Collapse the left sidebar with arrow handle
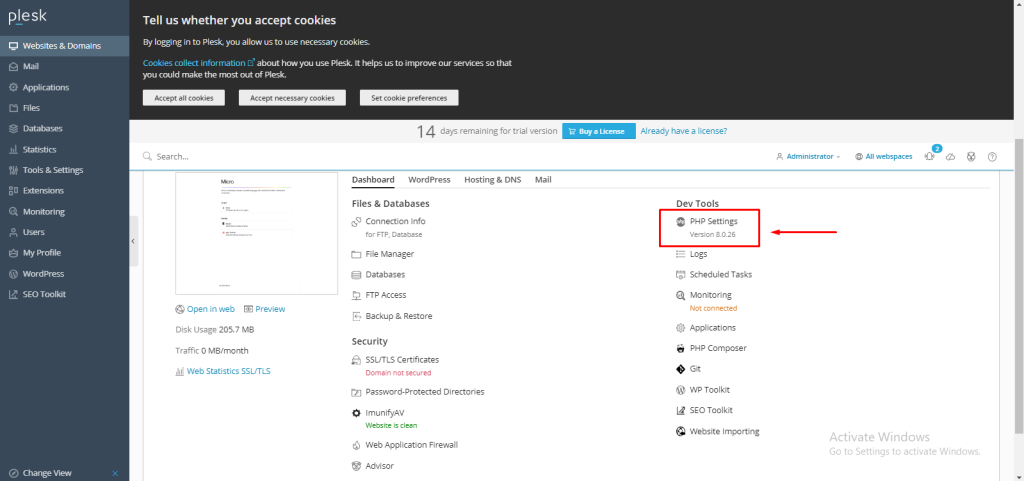This screenshot has width=1024, height=481. tap(133, 241)
